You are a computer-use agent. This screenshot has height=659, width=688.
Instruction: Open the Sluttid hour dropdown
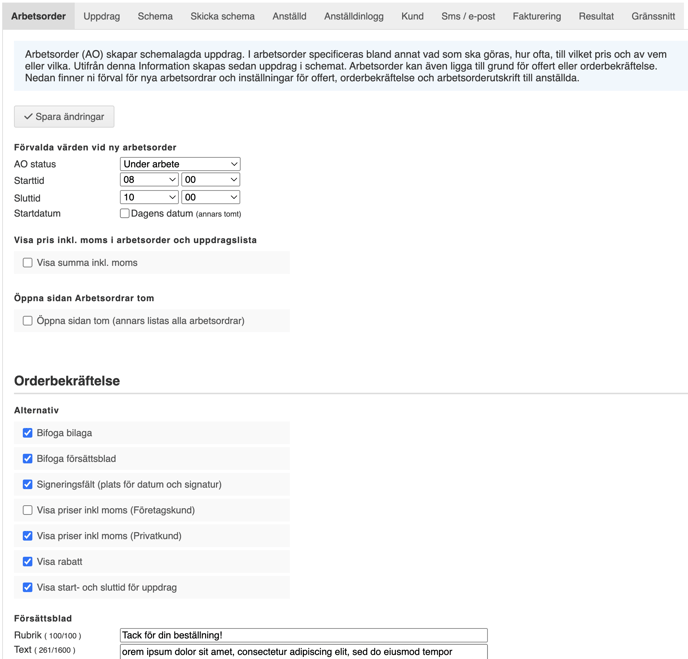149,197
